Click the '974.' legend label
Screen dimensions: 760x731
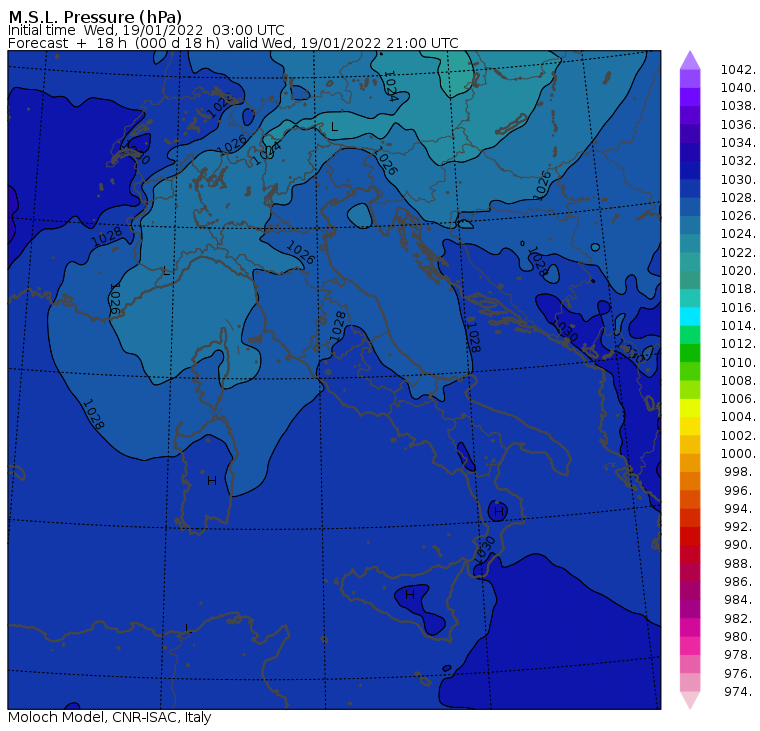[x=740, y=692]
